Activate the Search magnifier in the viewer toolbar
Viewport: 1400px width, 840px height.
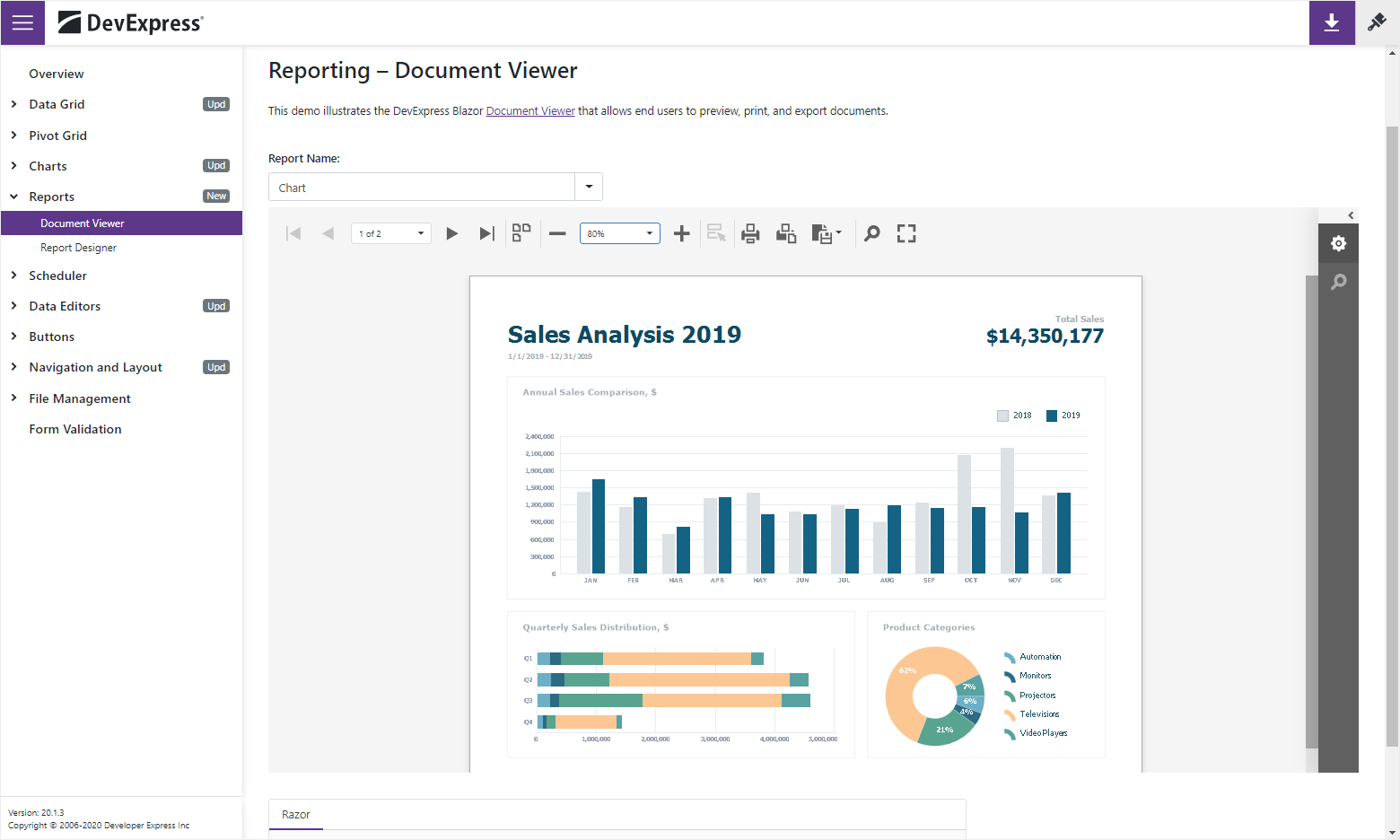tap(871, 232)
